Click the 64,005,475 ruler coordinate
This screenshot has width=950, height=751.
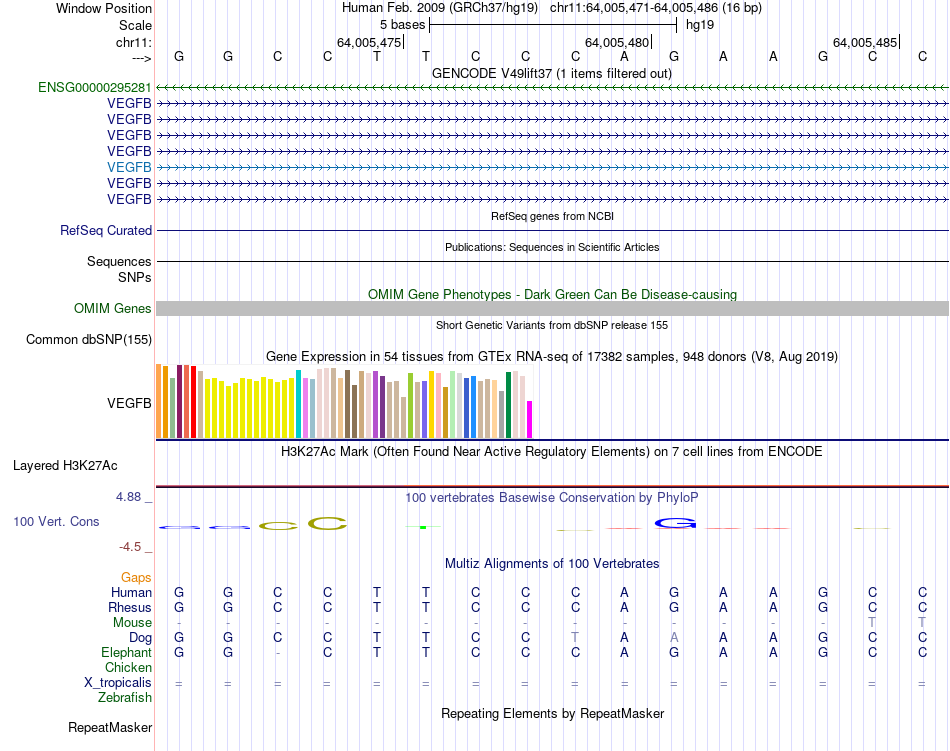[369, 42]
